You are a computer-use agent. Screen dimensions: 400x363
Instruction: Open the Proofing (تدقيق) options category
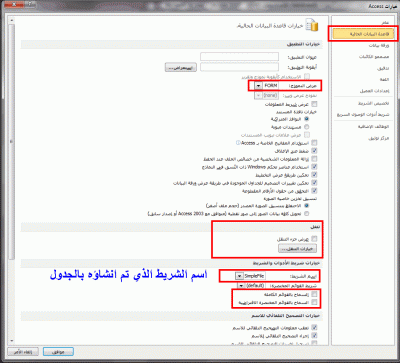click(383, 68)
